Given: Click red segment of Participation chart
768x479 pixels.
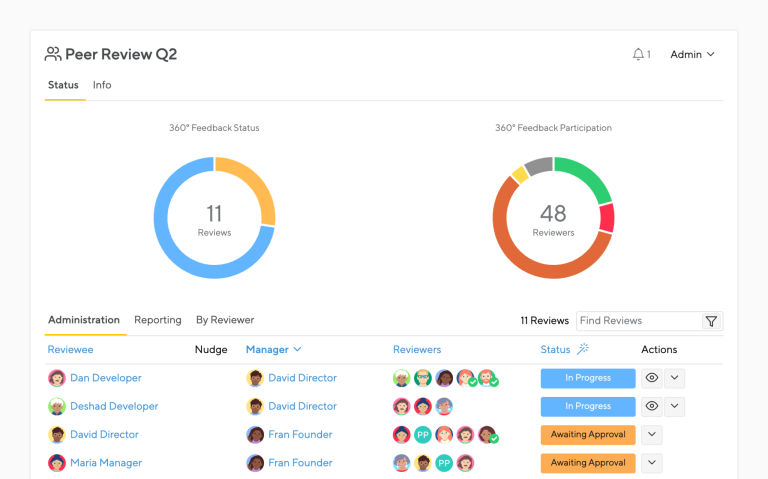Looking at the screenshot, I should click(607, 218).
